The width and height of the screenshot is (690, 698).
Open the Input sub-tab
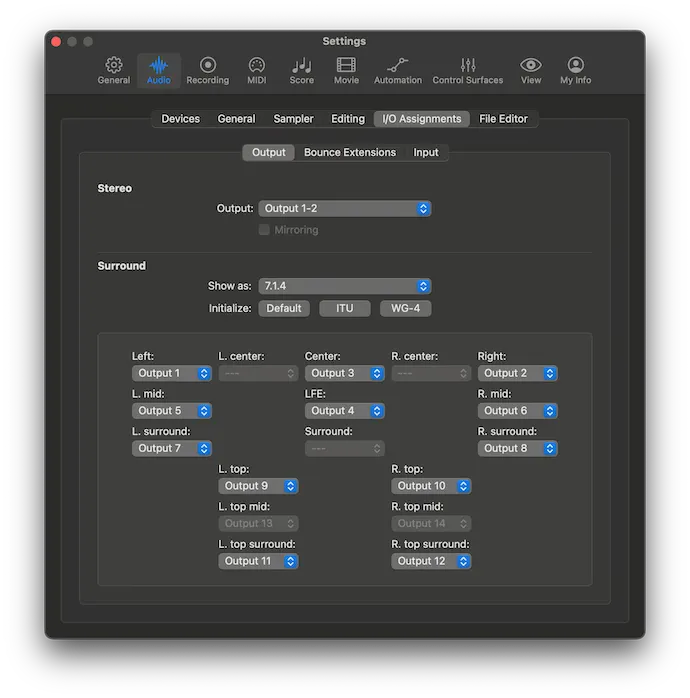click(x=426, y=152)
